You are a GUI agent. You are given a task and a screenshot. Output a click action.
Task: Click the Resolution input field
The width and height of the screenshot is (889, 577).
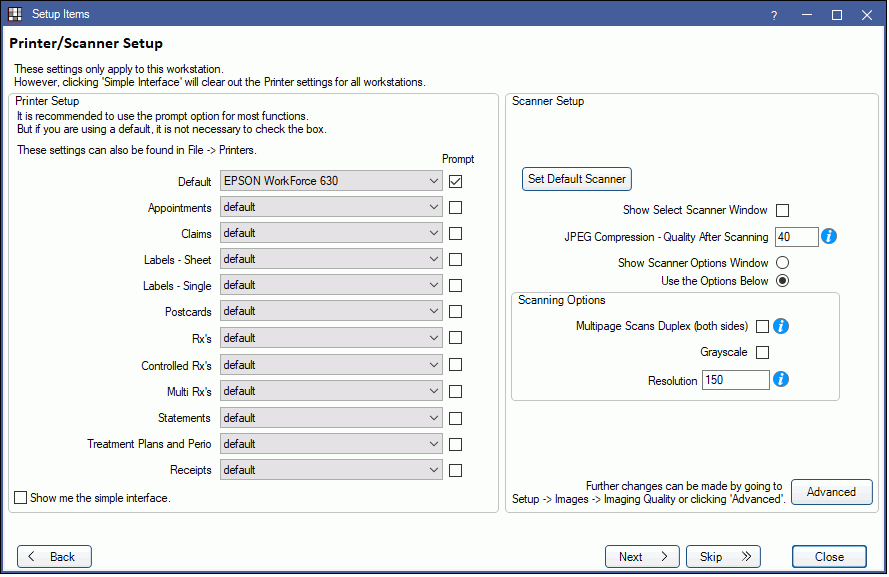pyautogui.click(x=735, y=380)
